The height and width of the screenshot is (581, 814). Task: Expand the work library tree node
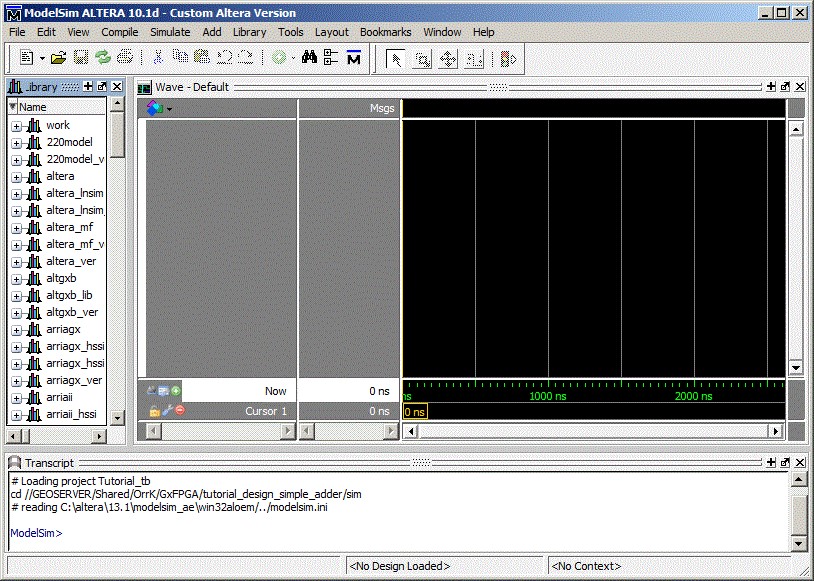tap(17, 126)
